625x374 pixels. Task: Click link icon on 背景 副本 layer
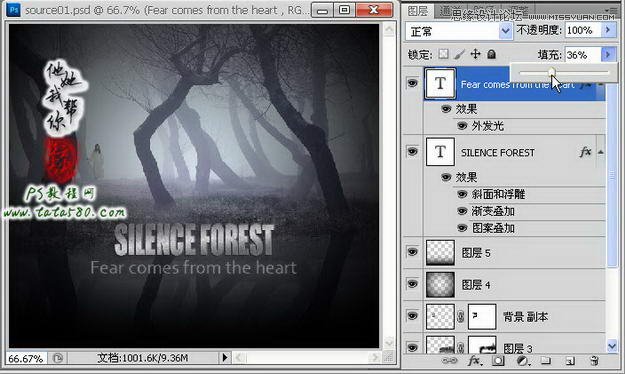coord(461,317)
